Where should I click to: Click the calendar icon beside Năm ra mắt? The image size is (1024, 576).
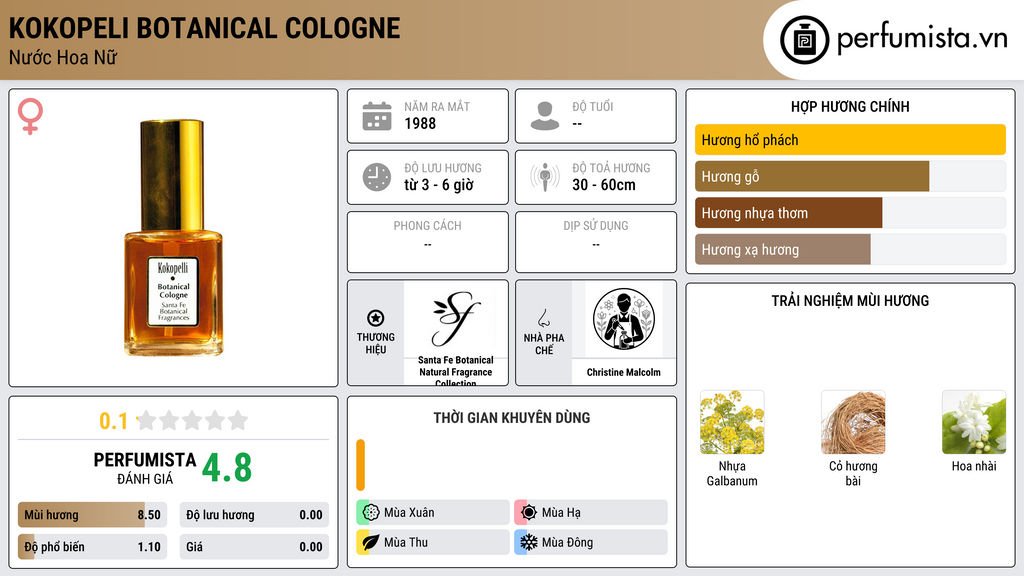(x=377, y=116)
